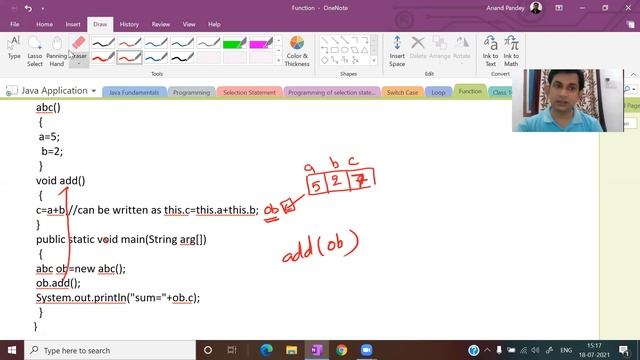Open Task View on taskbar
This screenshot has width=640, height=360.
tap(232, 350)
